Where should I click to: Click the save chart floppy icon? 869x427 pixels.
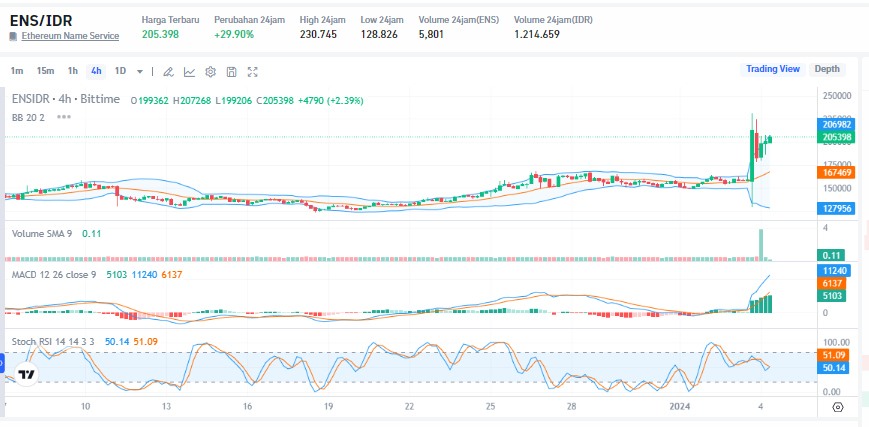tap(232, 72)
